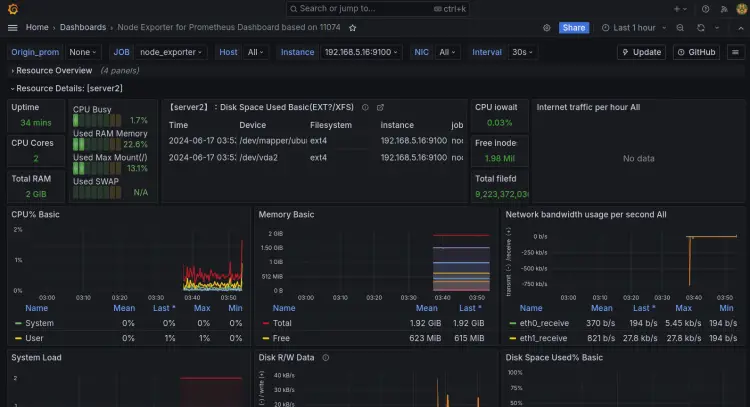Show Disk R/W Data panel info
The image size is (750, 407).
[x=326, y=357]
